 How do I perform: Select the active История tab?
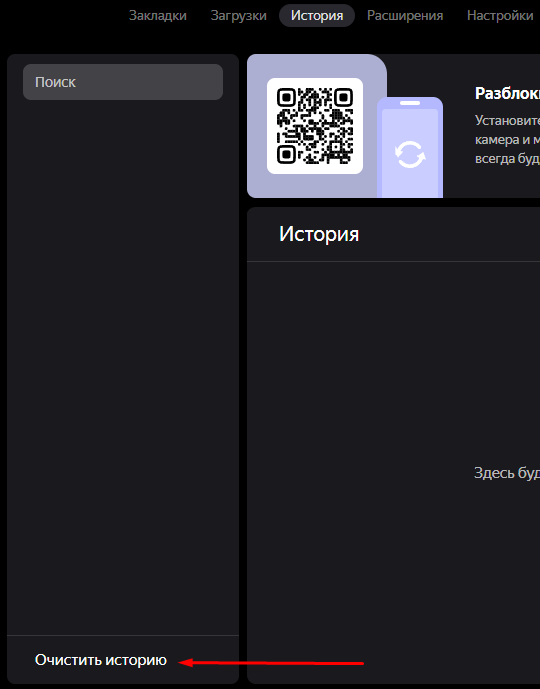tap(317, 16)
